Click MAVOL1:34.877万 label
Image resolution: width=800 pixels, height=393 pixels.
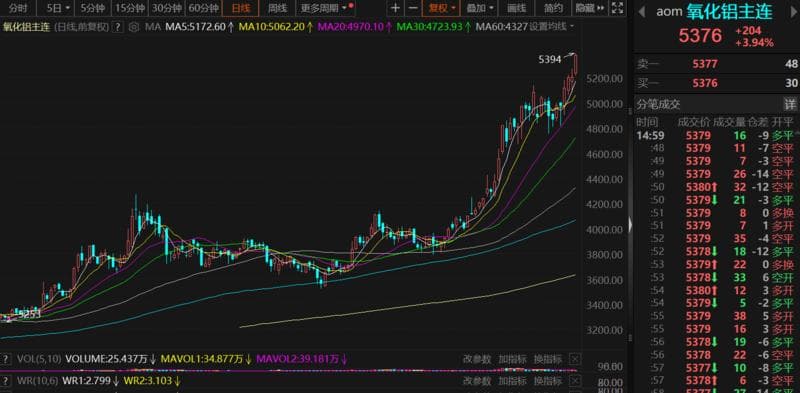202,359
